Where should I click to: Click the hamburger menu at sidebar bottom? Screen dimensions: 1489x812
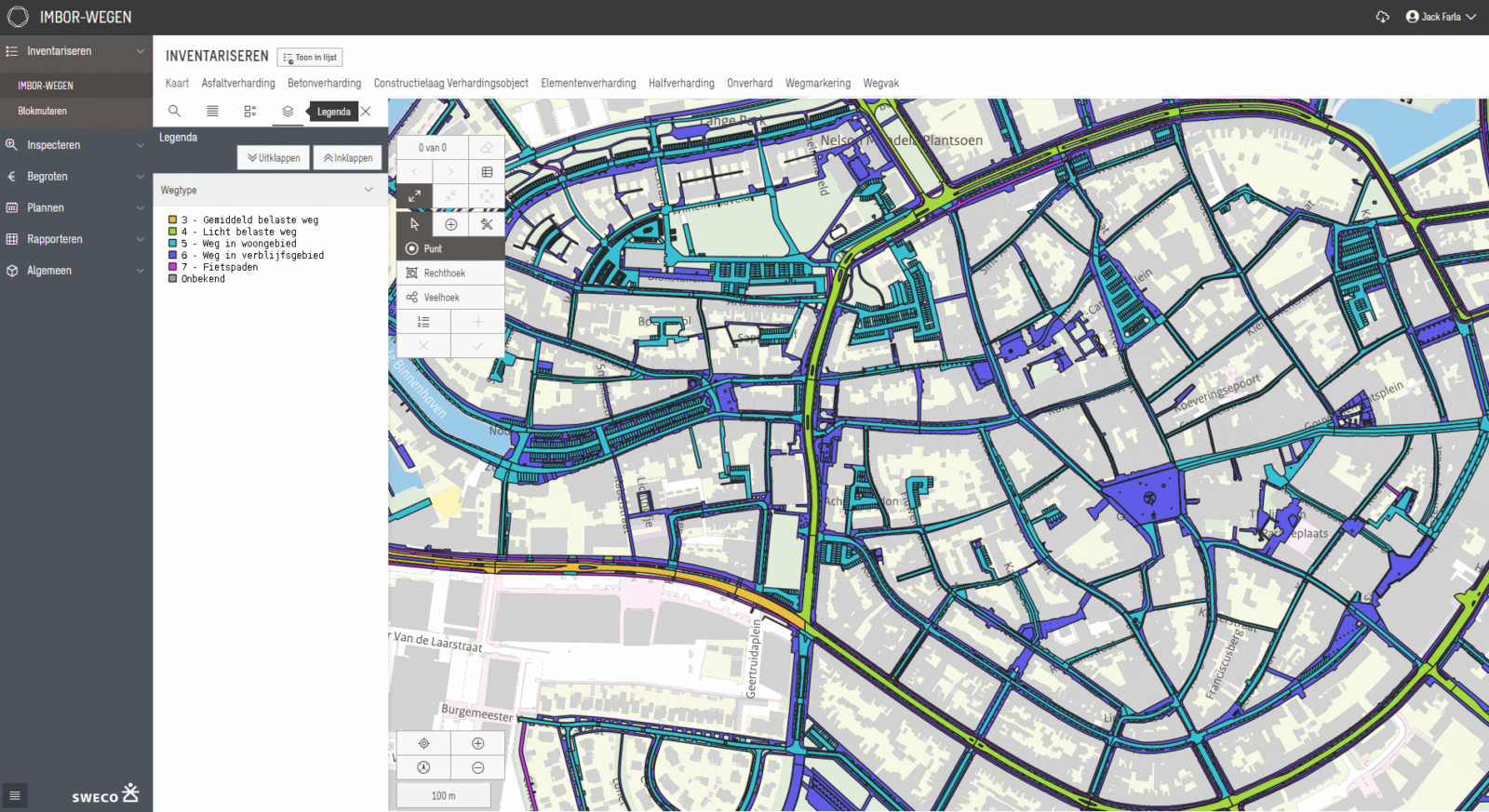tap(14, 795)
